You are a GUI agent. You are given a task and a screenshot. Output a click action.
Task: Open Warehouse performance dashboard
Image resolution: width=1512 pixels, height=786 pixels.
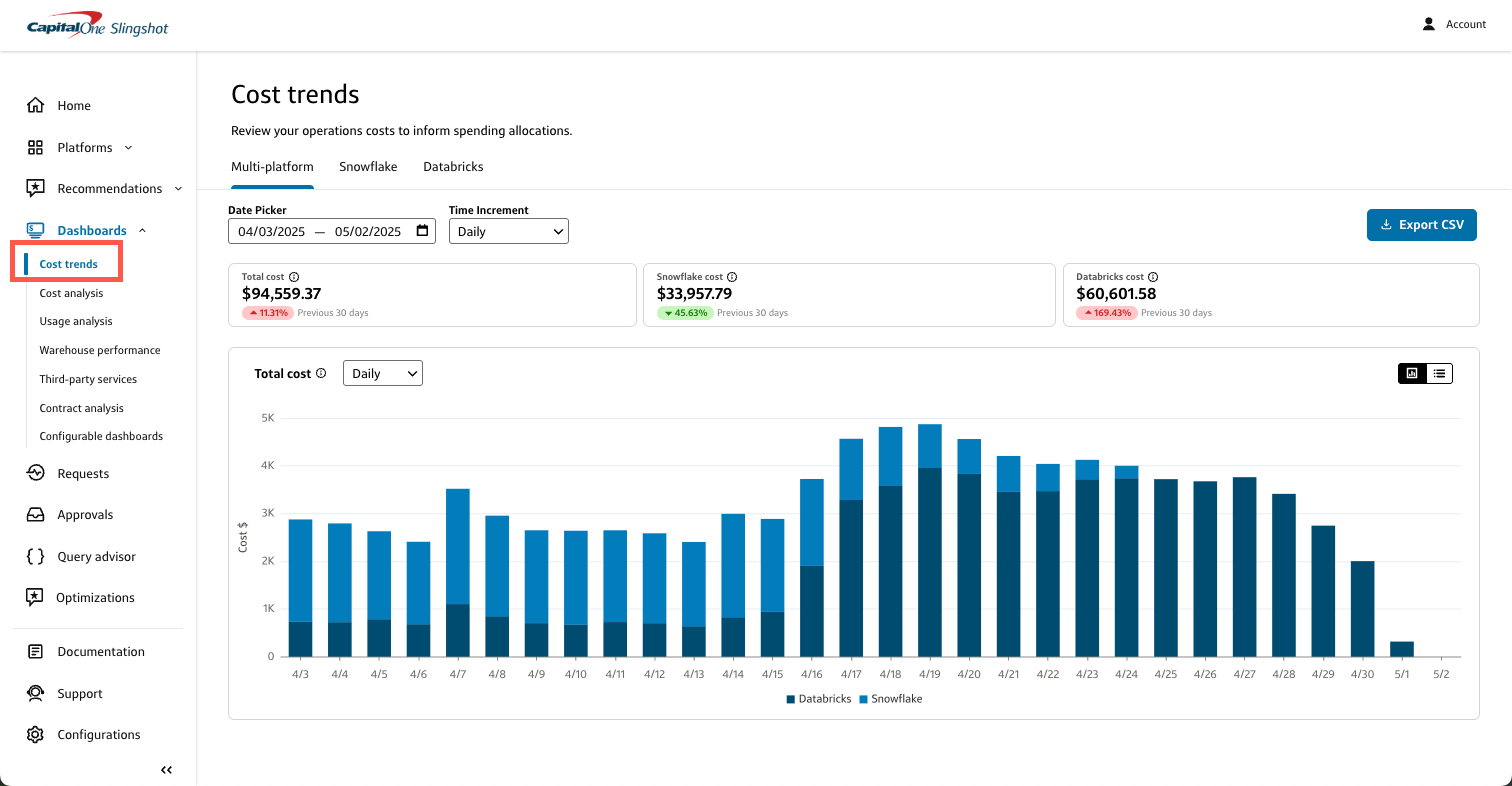tap(100, 350)
